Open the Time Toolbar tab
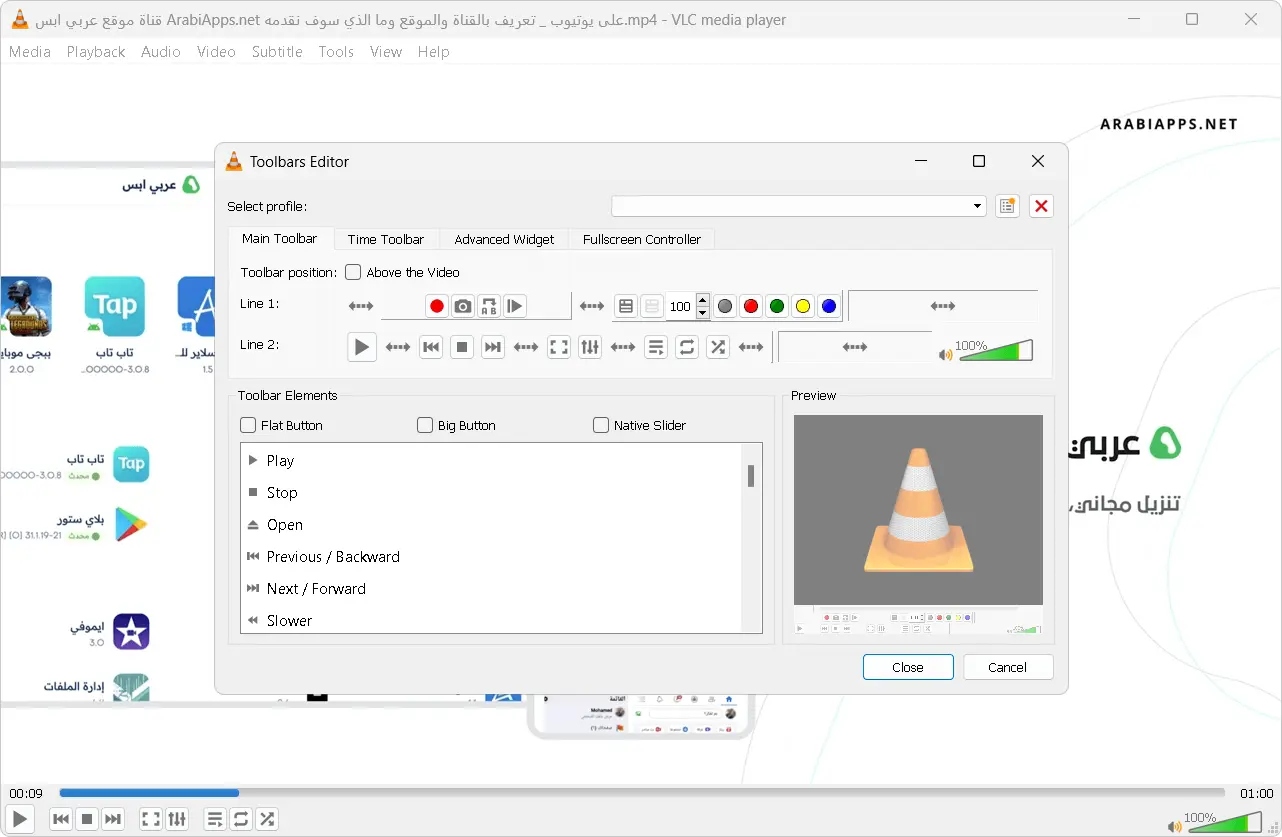Screen dimensions: 1282x837 click(385, 239)
